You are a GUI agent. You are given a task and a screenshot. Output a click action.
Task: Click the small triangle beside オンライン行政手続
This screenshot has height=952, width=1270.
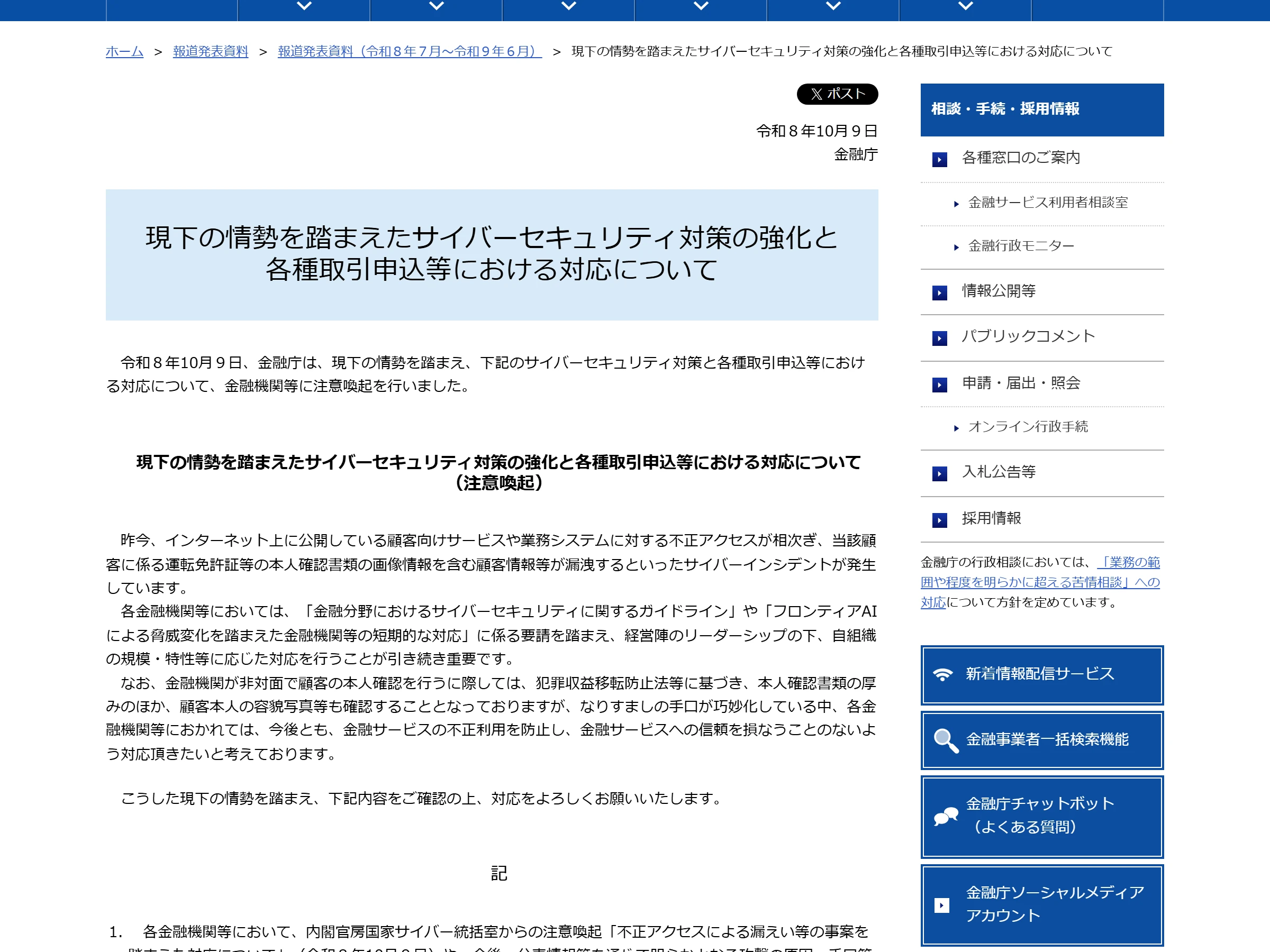[956, 428]
